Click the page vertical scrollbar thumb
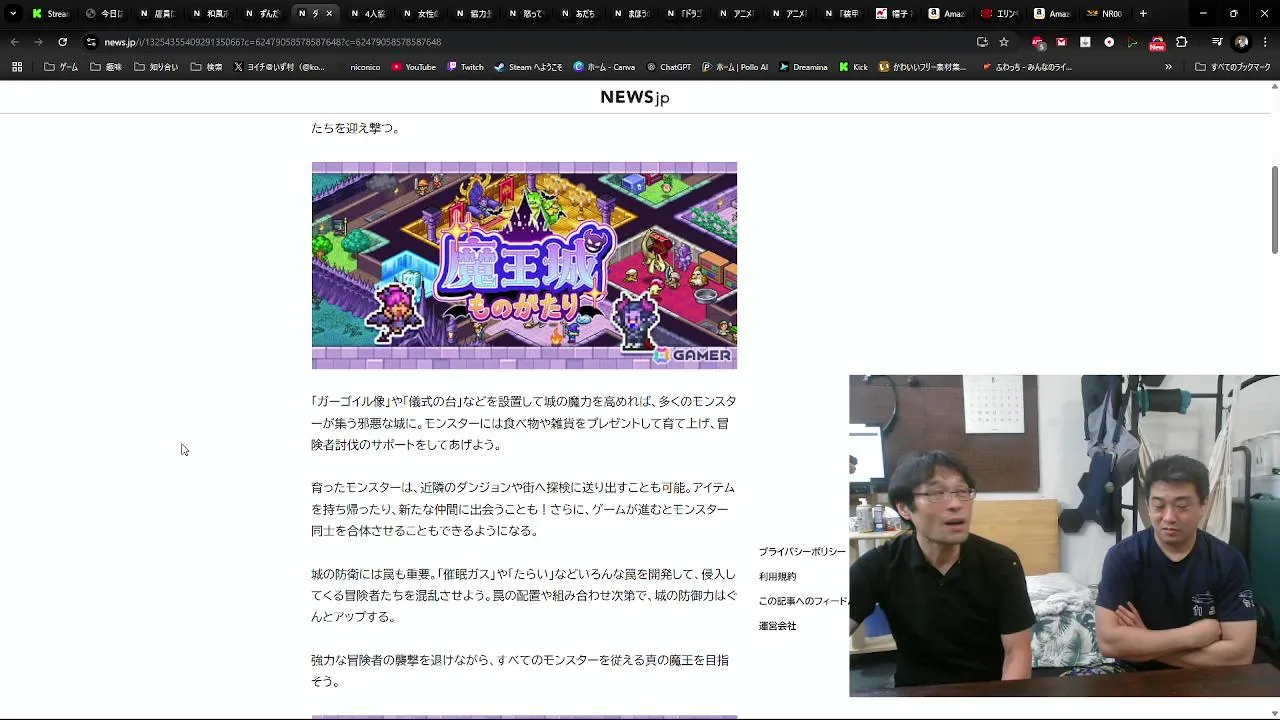Viewport: 1280px width, 720px height. click(1274, 210)
